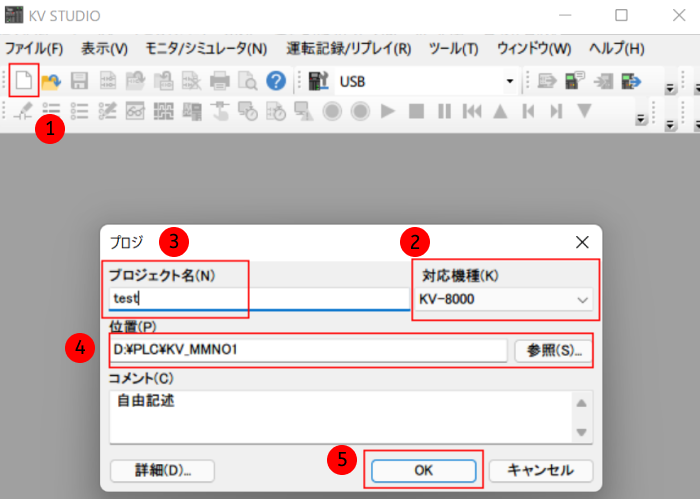Image resolution: width=700 pixels, height=499 pixels.
Task: Open ウィンドウ(W) menu
Action: [534, 48]
